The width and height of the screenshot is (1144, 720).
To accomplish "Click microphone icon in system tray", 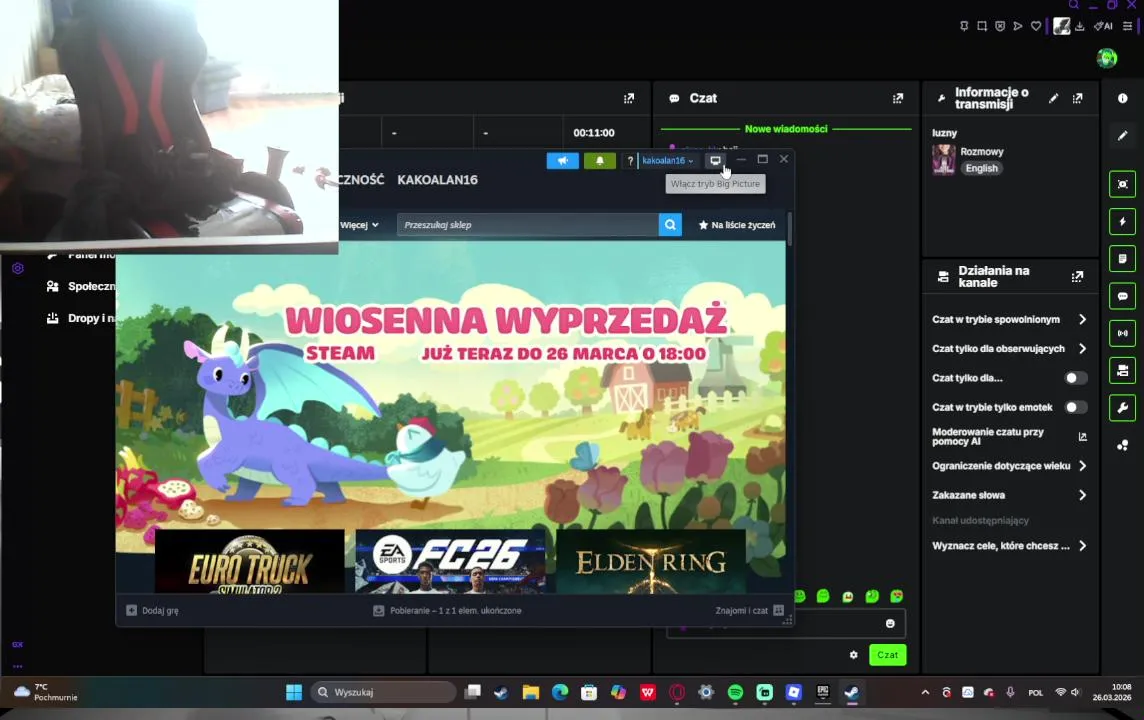I will (1010, 692).
